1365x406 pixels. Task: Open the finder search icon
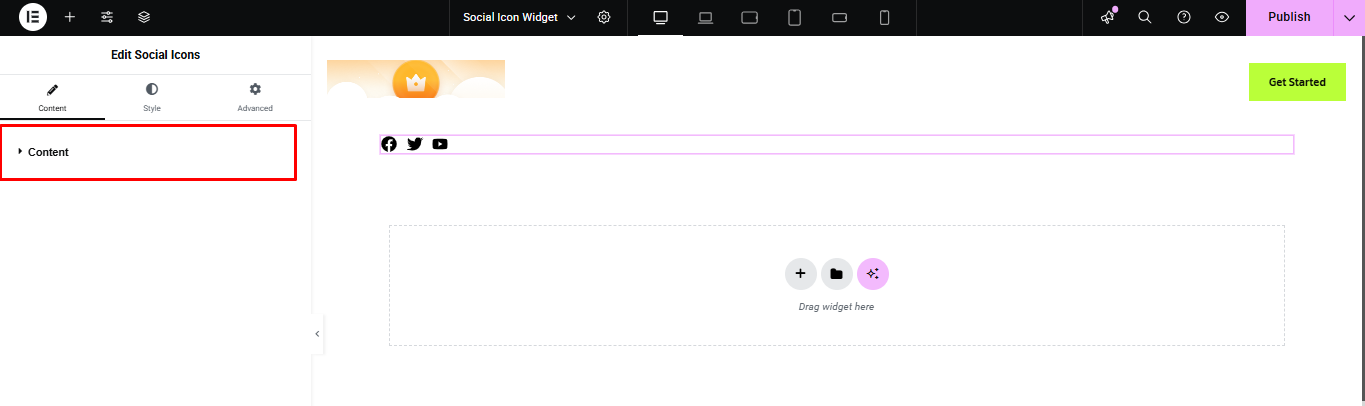point(1145,17)
